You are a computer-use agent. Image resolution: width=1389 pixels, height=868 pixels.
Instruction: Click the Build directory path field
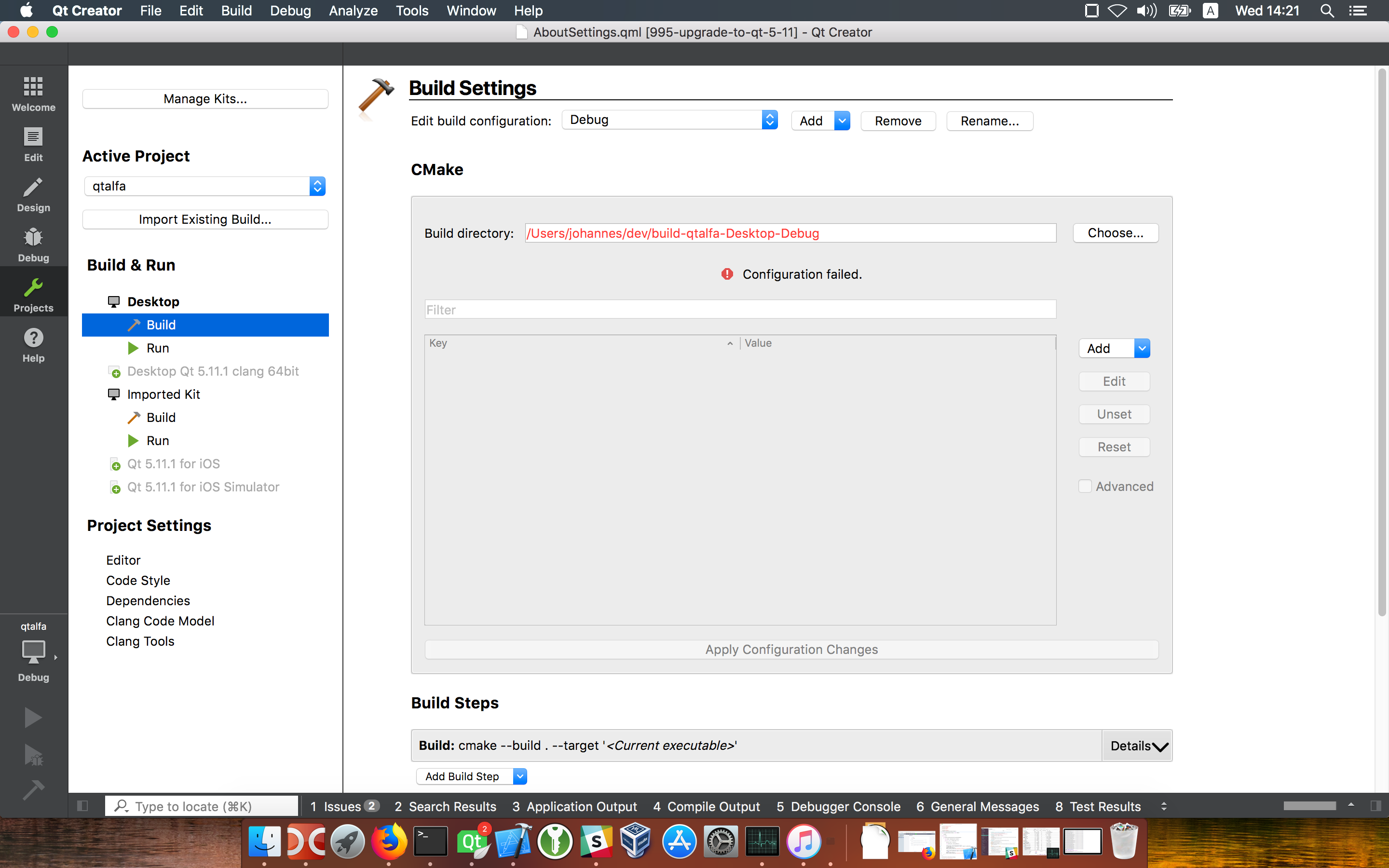pos(790,233)
